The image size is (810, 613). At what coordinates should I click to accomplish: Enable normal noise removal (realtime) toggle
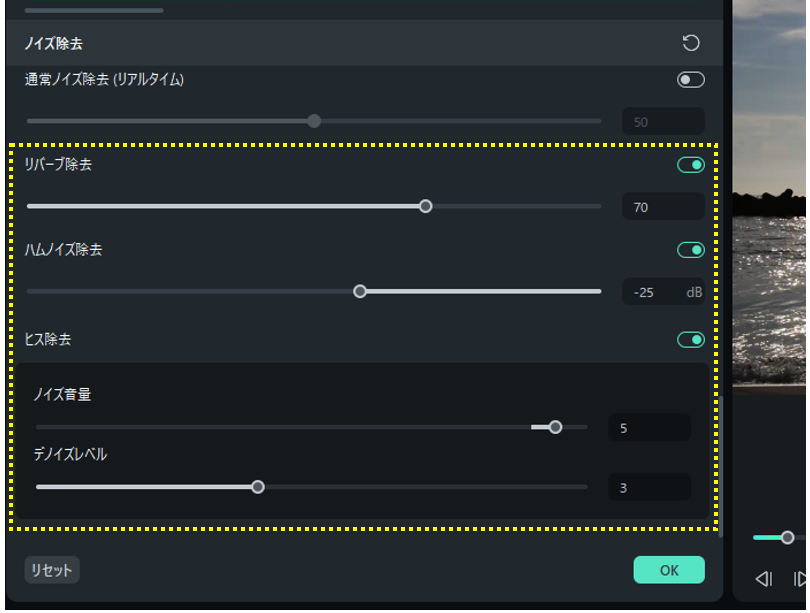pos(691,80)
